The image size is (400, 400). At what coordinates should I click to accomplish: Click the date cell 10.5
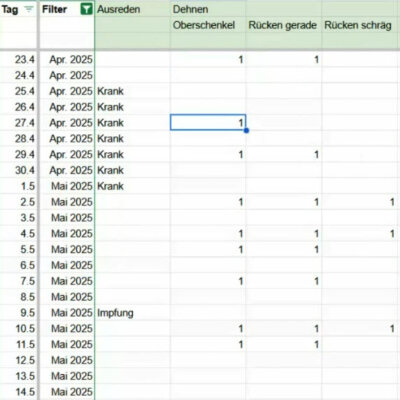(18, 329)
